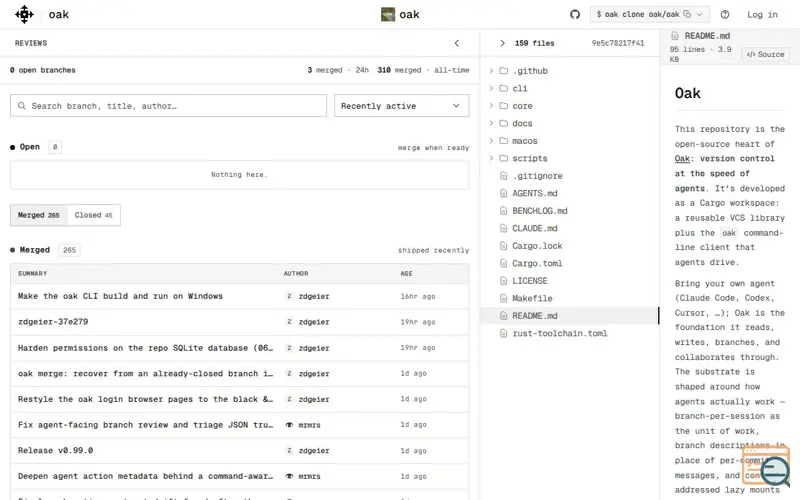
Task: Switch to the Merged 265 tab
Action: point(39,215)
